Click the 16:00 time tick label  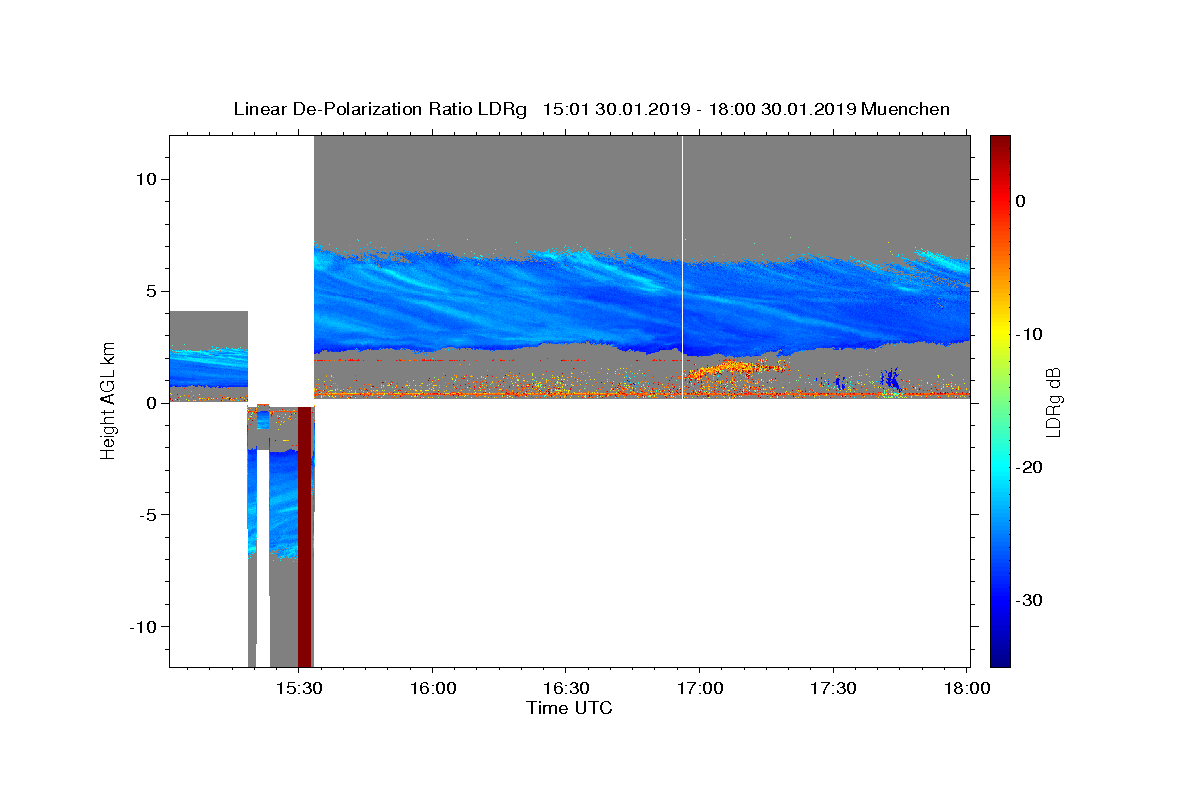click(432, 689)
